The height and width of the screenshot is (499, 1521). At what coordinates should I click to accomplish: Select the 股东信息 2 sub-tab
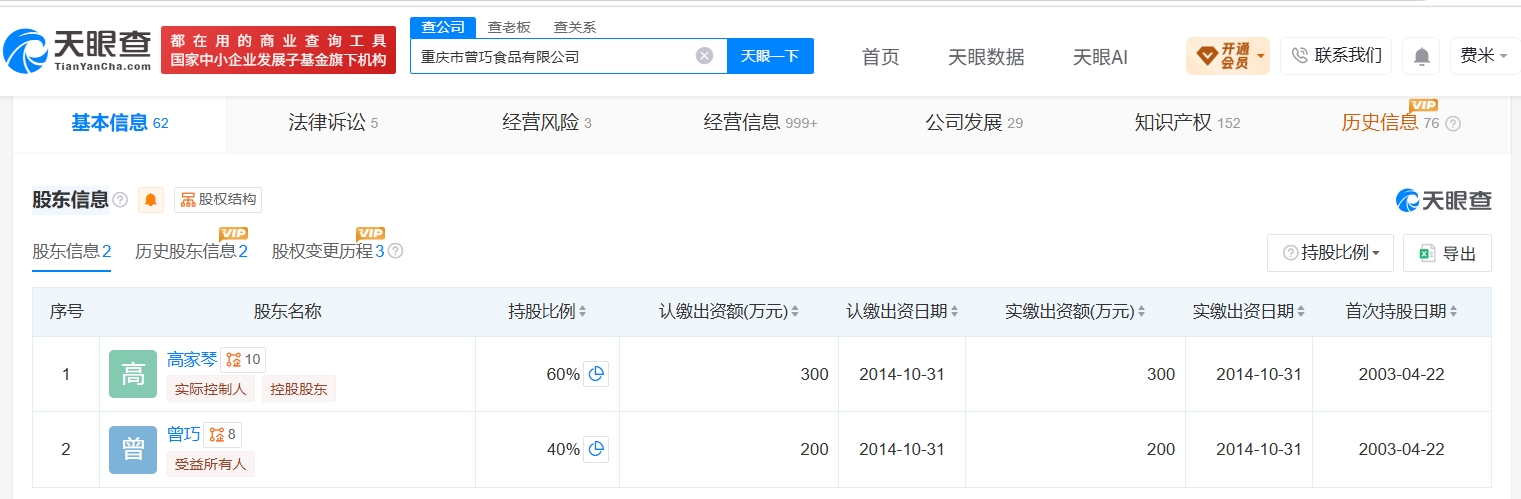71,252
